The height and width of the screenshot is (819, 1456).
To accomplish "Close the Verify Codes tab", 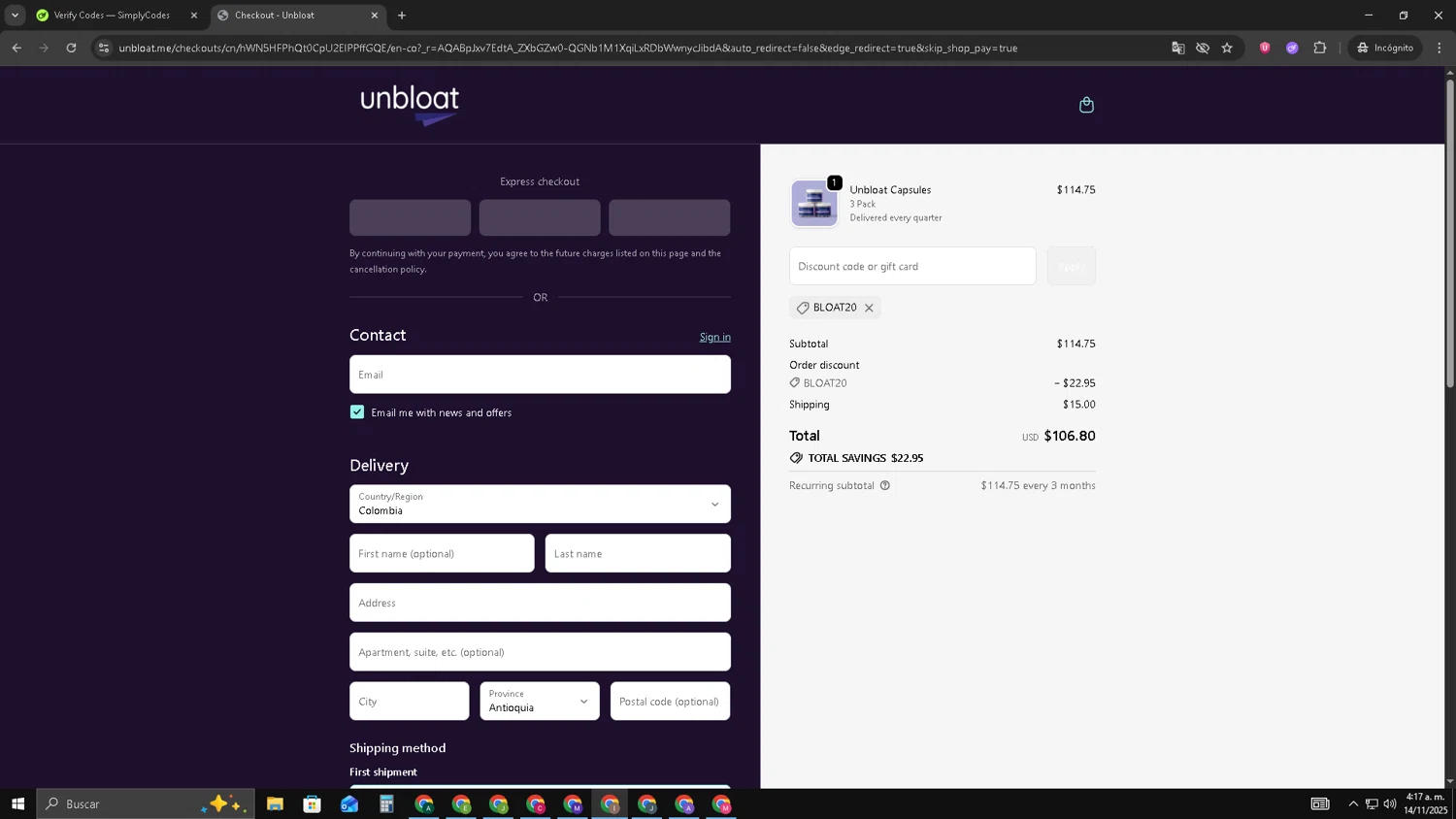I will click(x=193, y=16).
